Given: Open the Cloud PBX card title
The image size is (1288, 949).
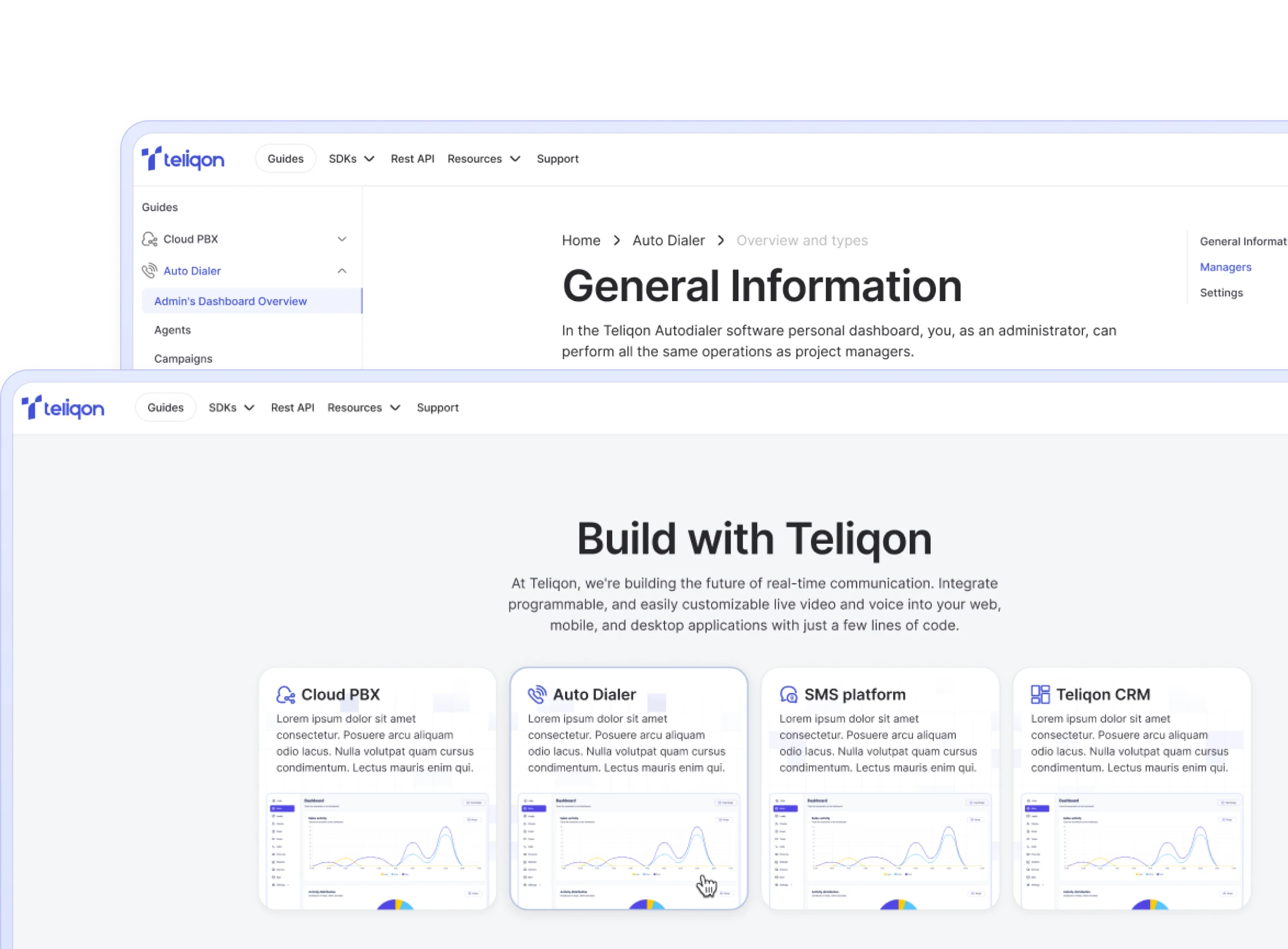Looking at the screenshot, I should click(341, 695).
